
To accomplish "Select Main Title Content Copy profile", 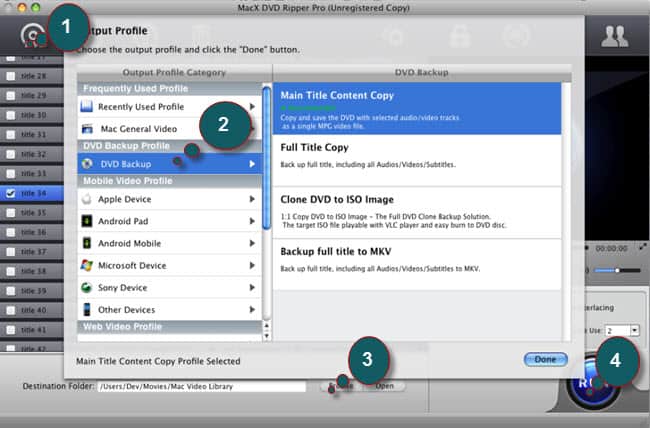I will click(417, 108).
